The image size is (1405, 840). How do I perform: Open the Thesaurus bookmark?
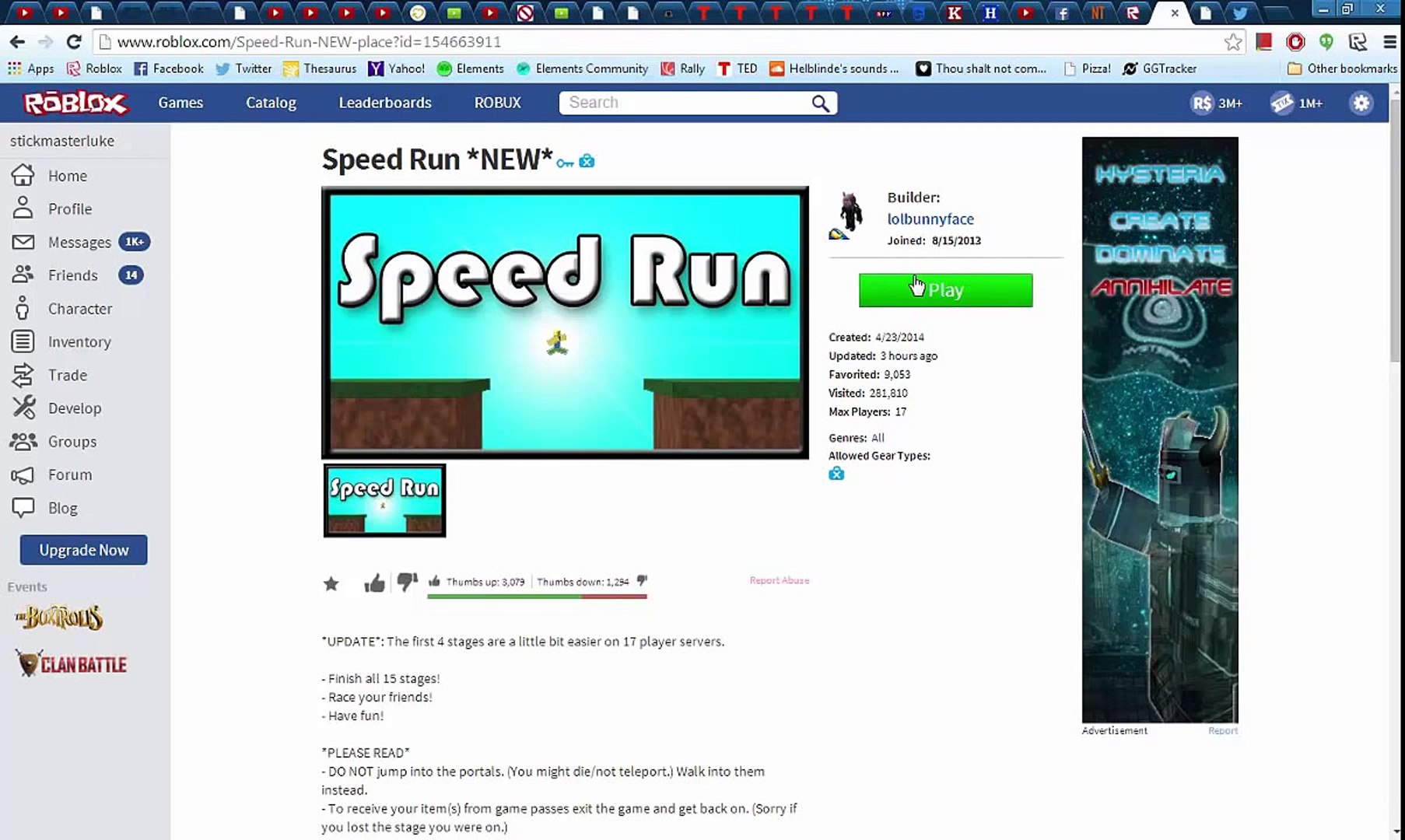(x=320, y=68)
